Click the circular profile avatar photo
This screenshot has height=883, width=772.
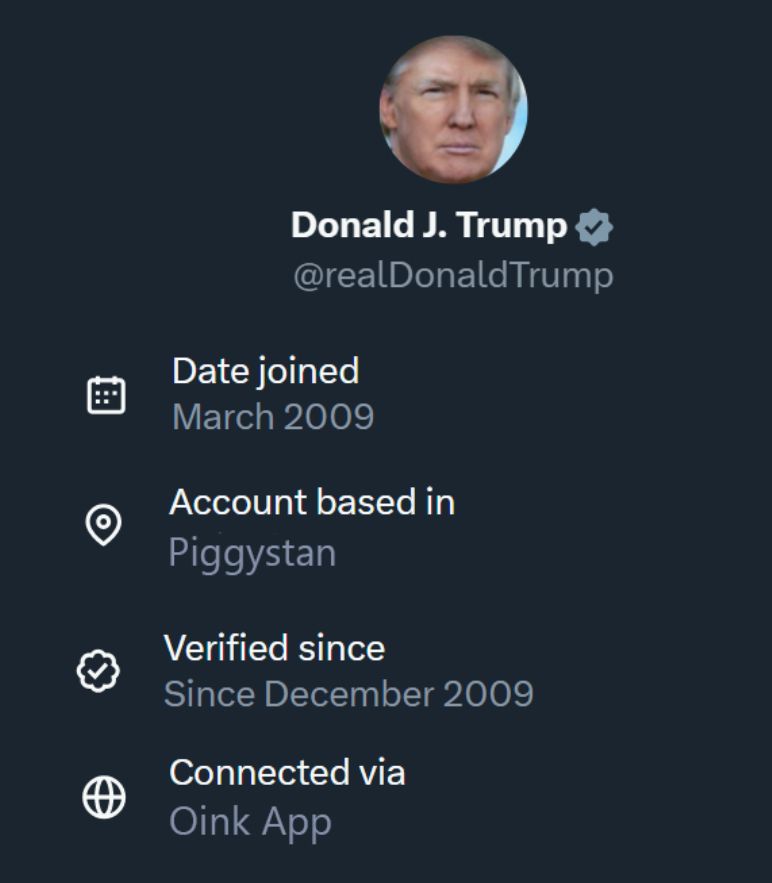[x=453, y=109]
